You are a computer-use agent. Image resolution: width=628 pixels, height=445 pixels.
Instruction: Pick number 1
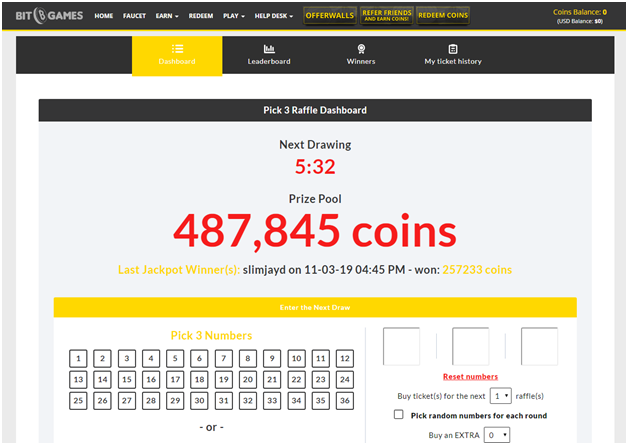[78, 358]
